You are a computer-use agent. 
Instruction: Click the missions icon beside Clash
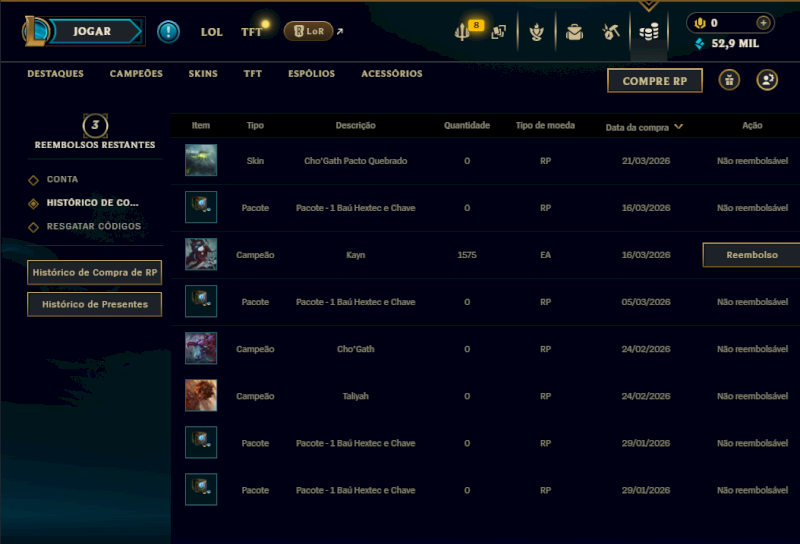[x=498, y=32]
